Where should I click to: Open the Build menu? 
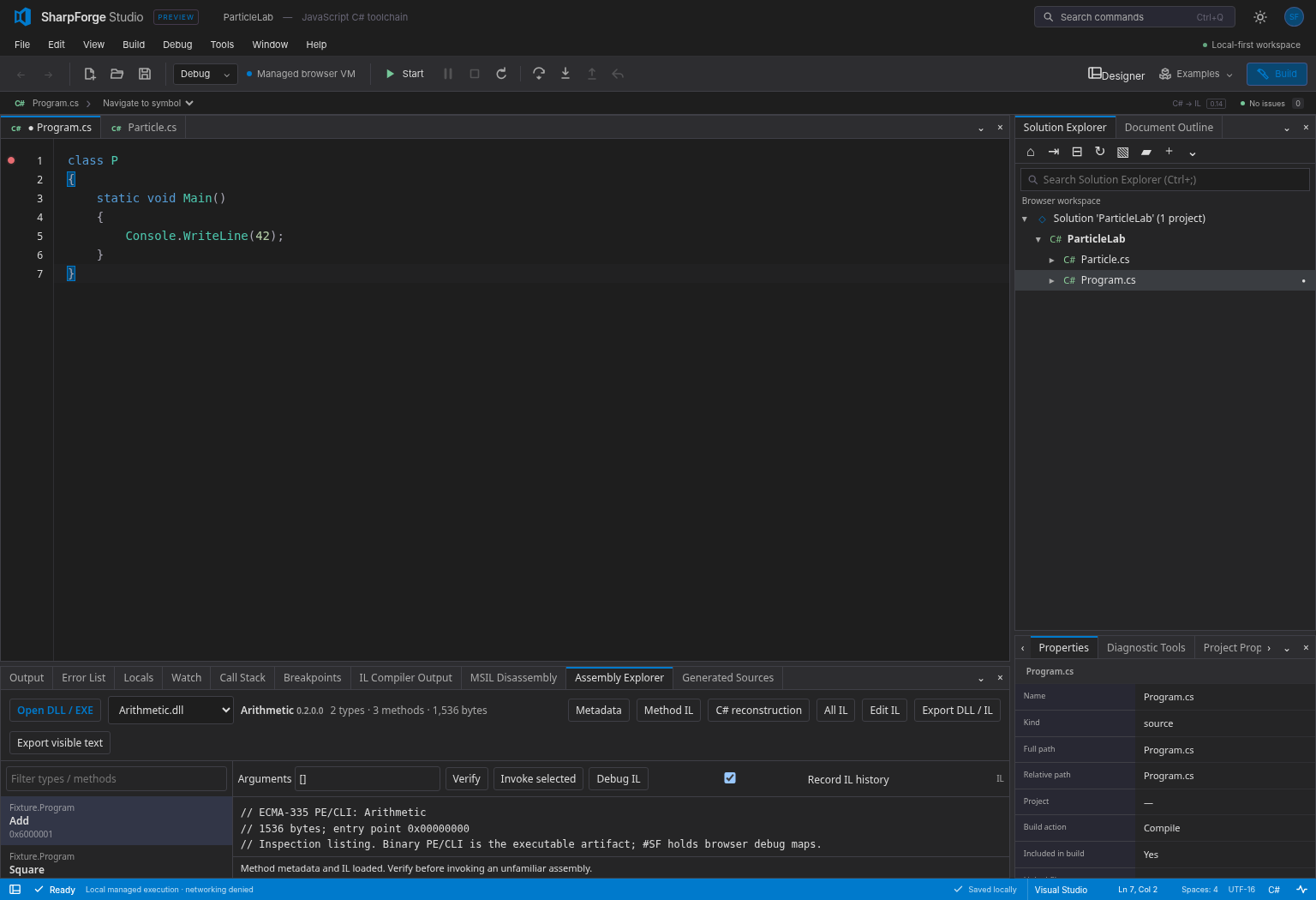coord(134,45)
